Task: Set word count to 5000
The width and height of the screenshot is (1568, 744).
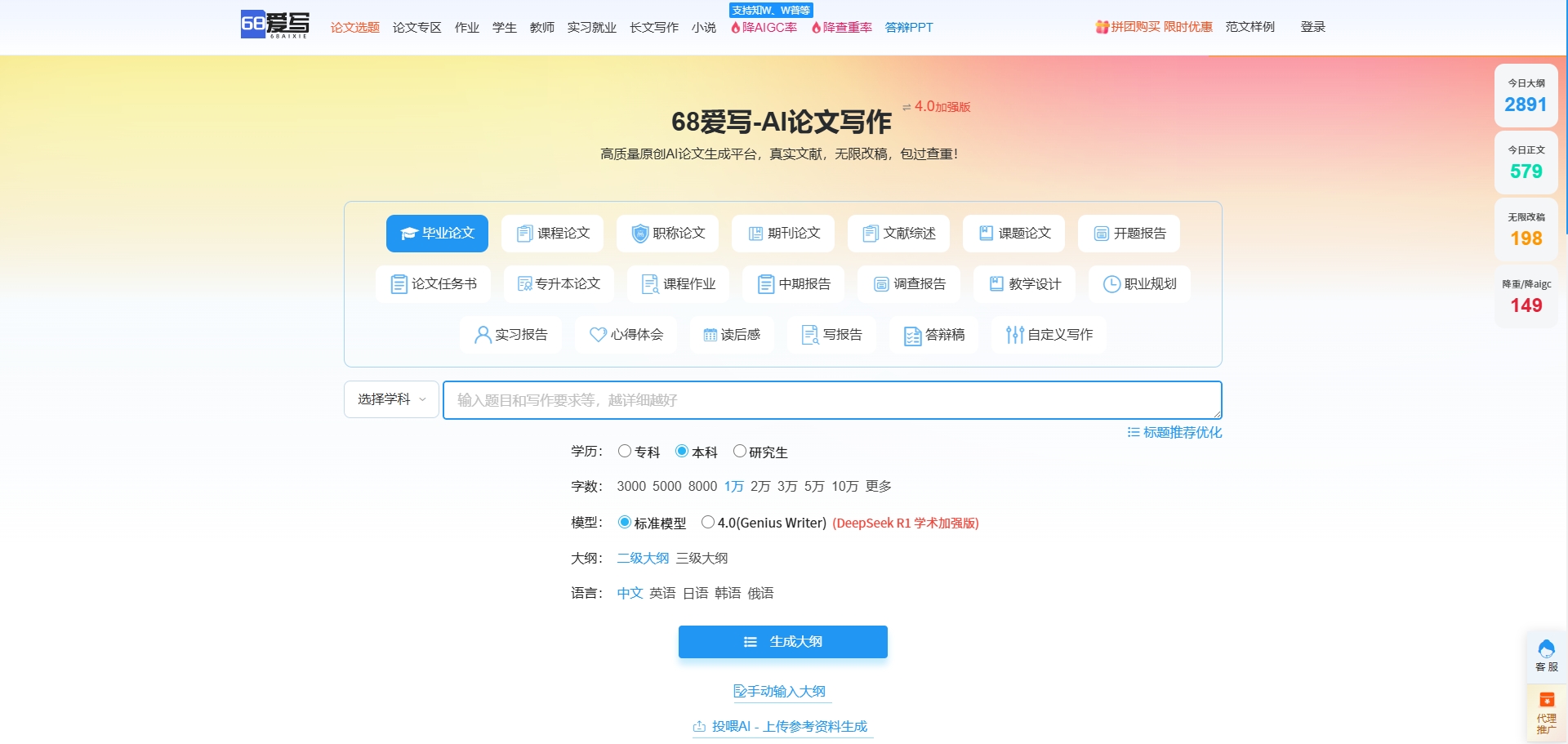Action: pos(666,487)
